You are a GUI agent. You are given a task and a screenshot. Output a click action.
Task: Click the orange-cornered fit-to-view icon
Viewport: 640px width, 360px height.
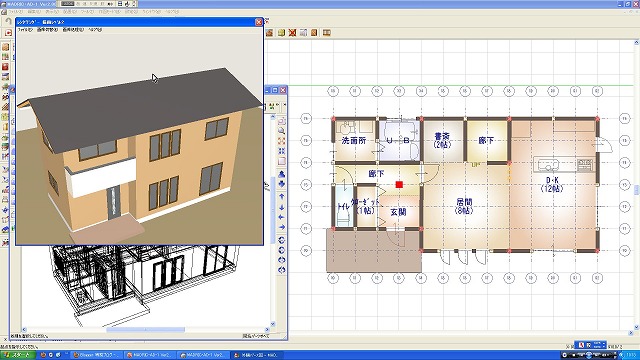282,141
